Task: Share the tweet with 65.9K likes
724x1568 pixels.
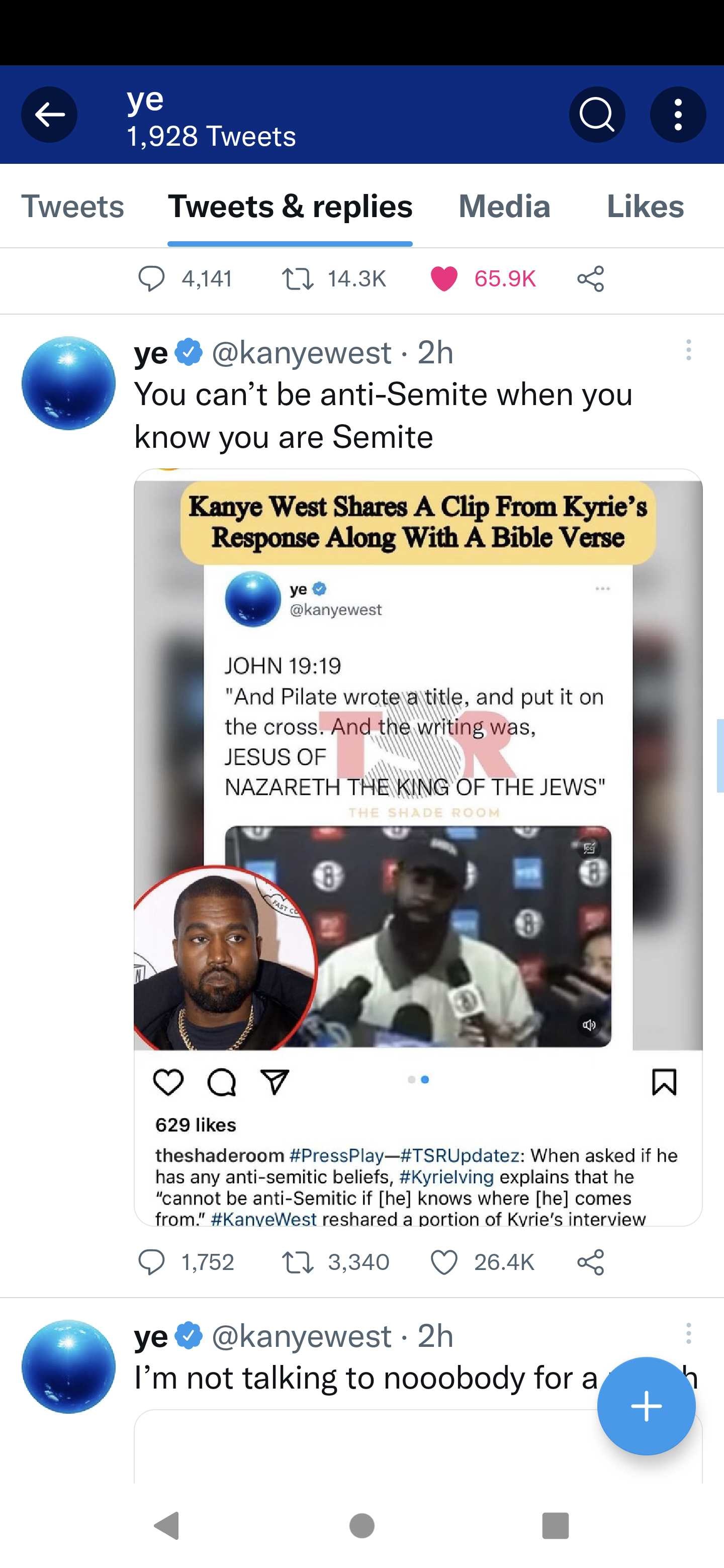Action: click(591, 279)
